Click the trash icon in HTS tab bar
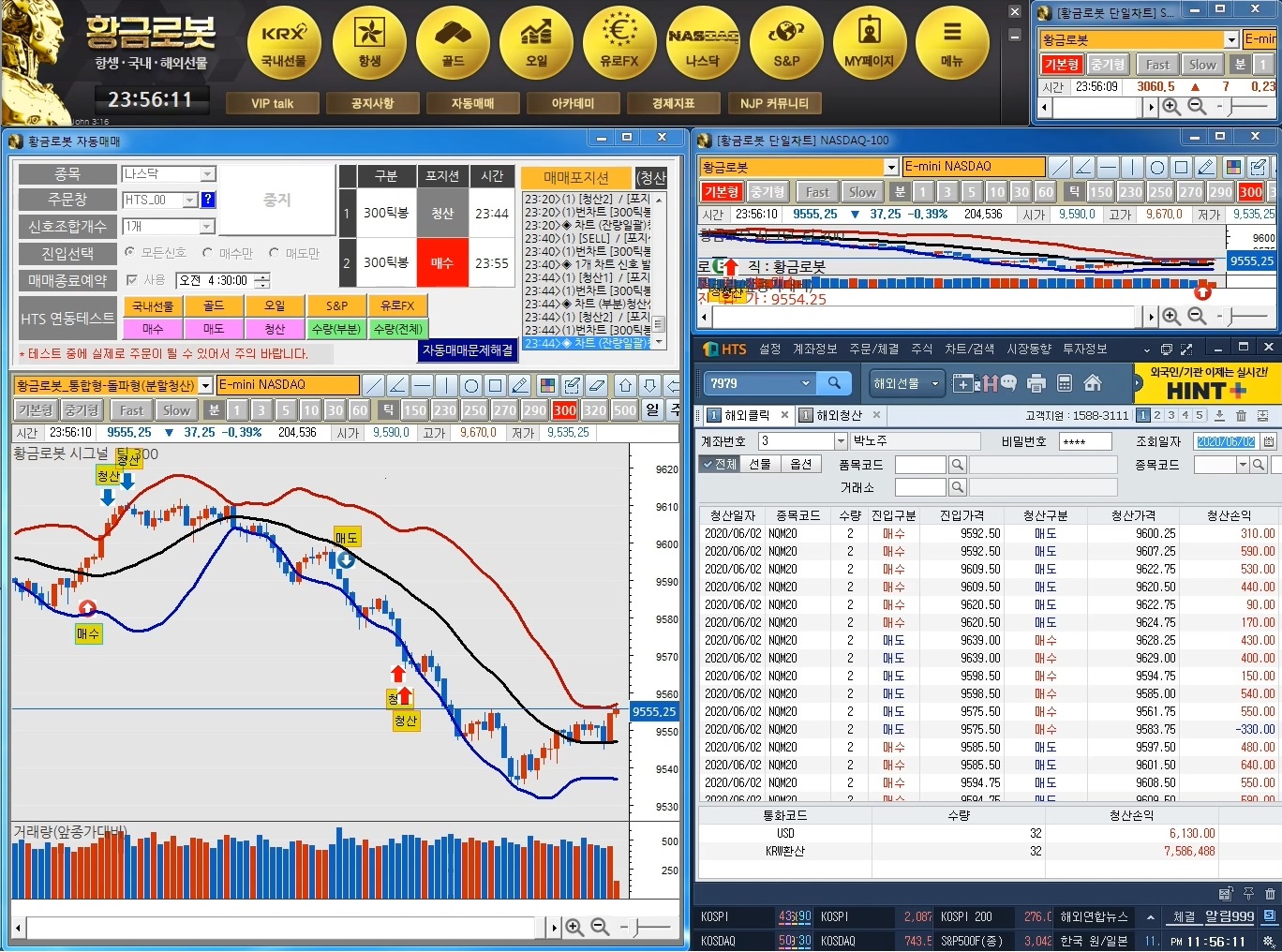1282x952 pixels. (x=1241, y=415)
